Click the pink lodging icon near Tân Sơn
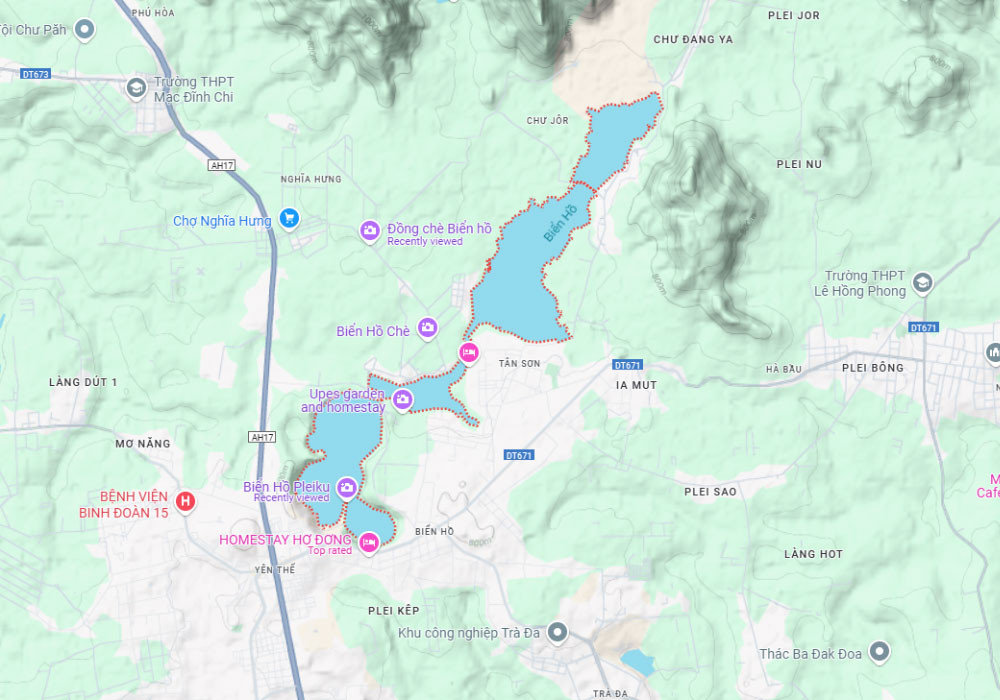The width and height of the screenshot is (1000, 700). pos(469,352)
